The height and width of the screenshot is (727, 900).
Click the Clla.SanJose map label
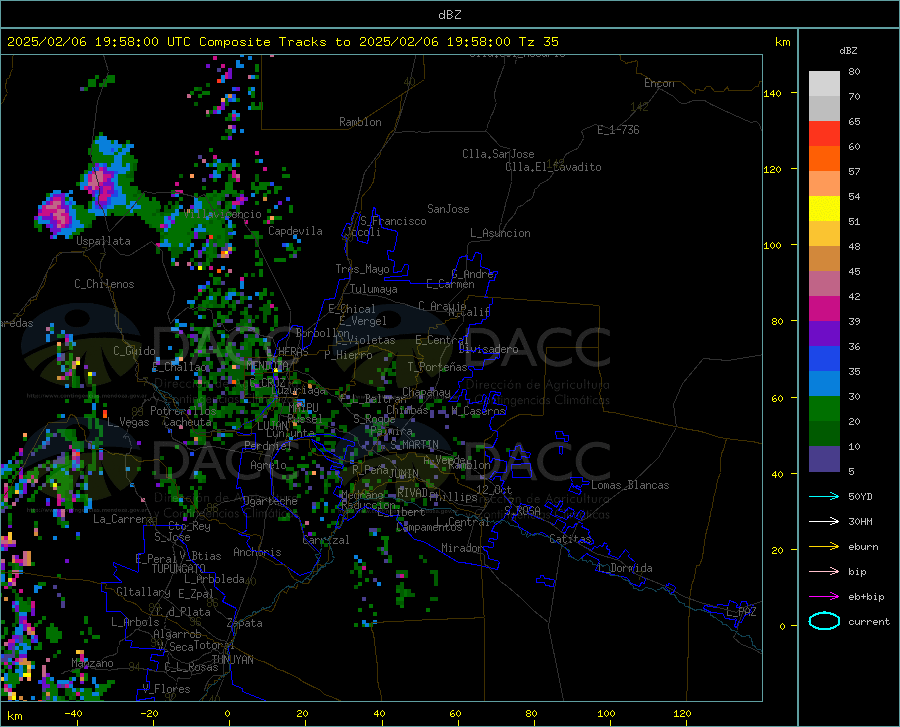498,154
